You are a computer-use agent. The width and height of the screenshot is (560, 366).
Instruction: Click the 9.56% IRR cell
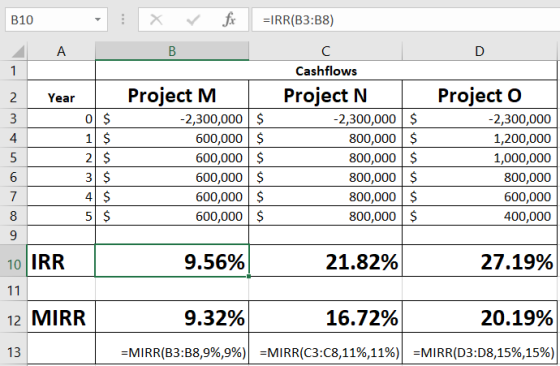[172, 261]
